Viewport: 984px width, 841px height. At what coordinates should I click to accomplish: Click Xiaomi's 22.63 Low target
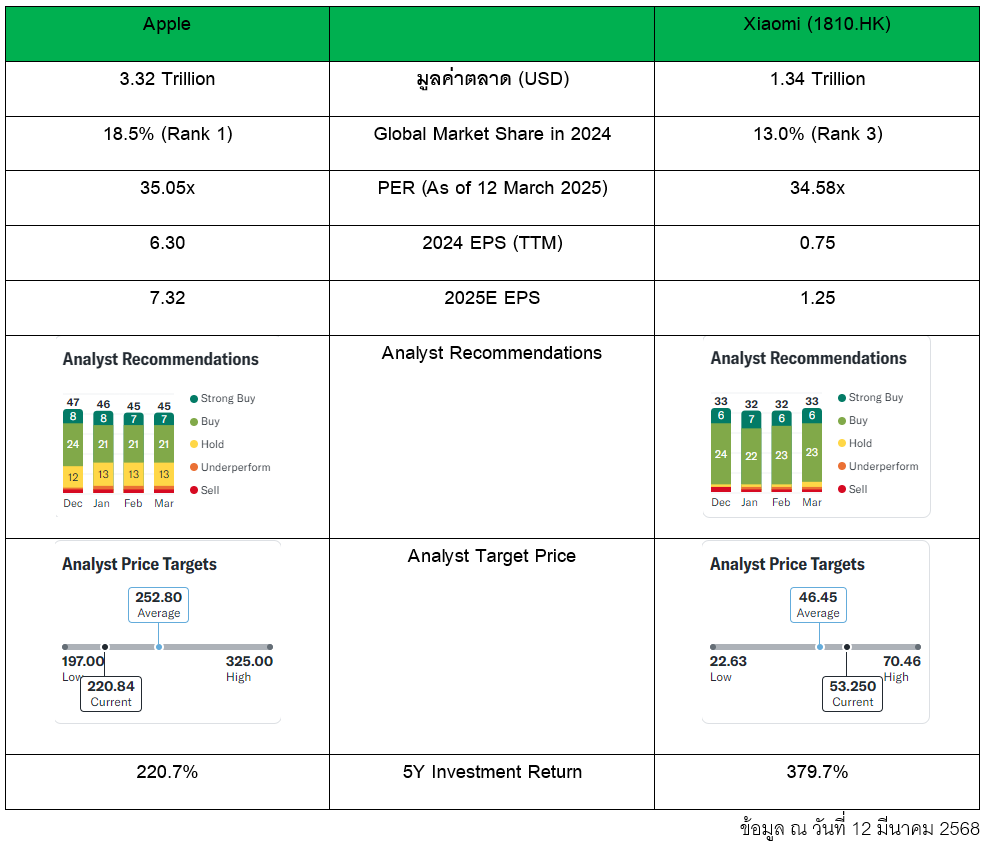click(728, 662)
